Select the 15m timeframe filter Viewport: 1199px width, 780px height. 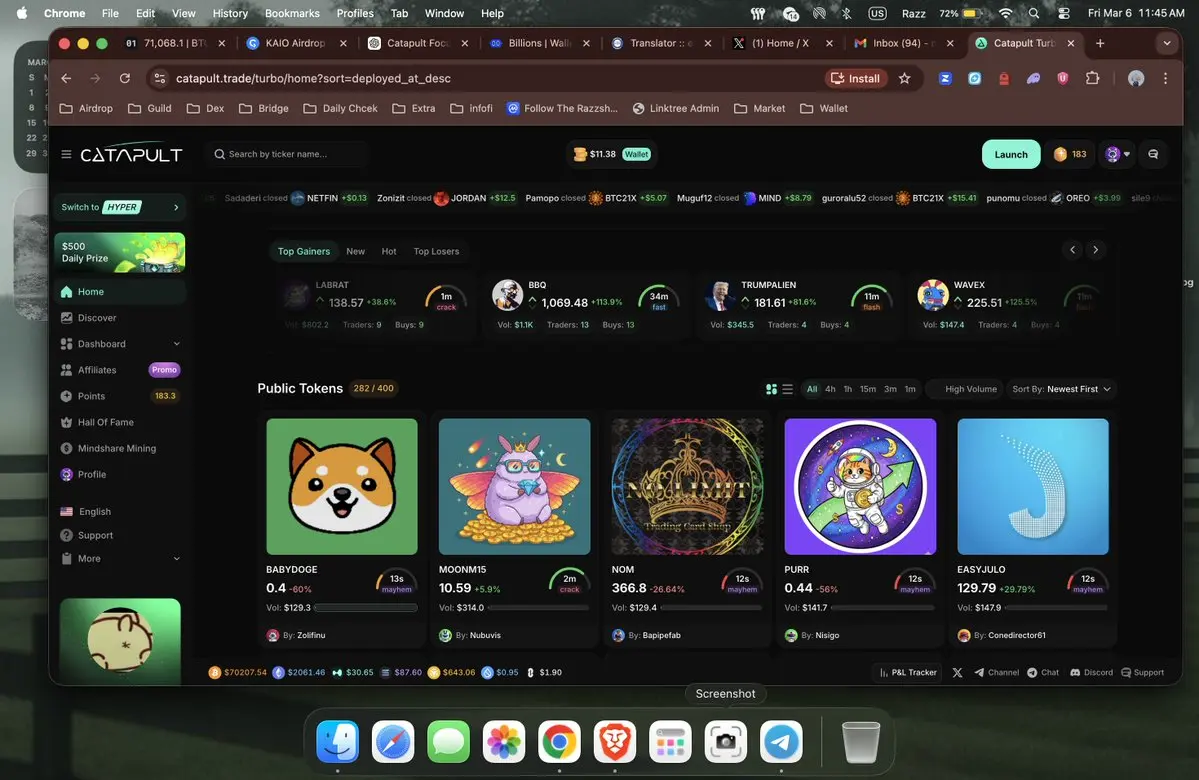pos(868,389)
